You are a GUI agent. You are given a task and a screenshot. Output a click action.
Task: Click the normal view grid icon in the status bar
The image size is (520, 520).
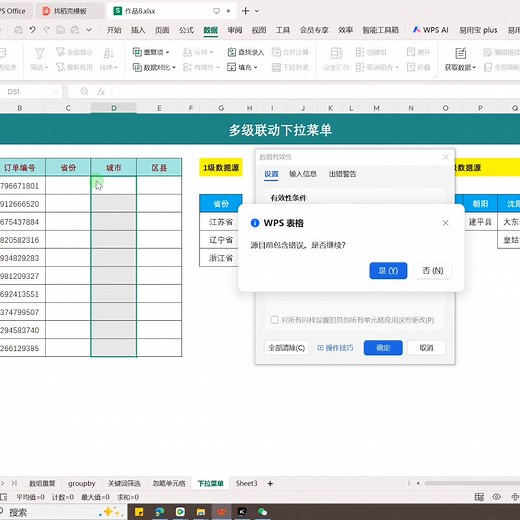tap(479, 497)
